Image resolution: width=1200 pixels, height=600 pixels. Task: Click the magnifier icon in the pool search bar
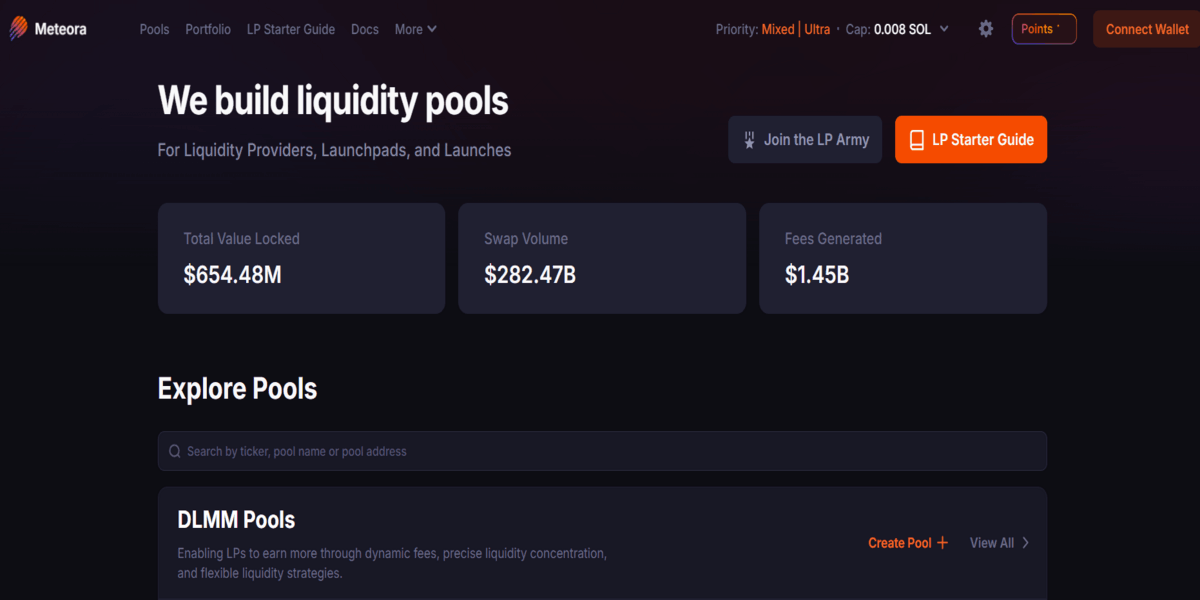(175, 451)
